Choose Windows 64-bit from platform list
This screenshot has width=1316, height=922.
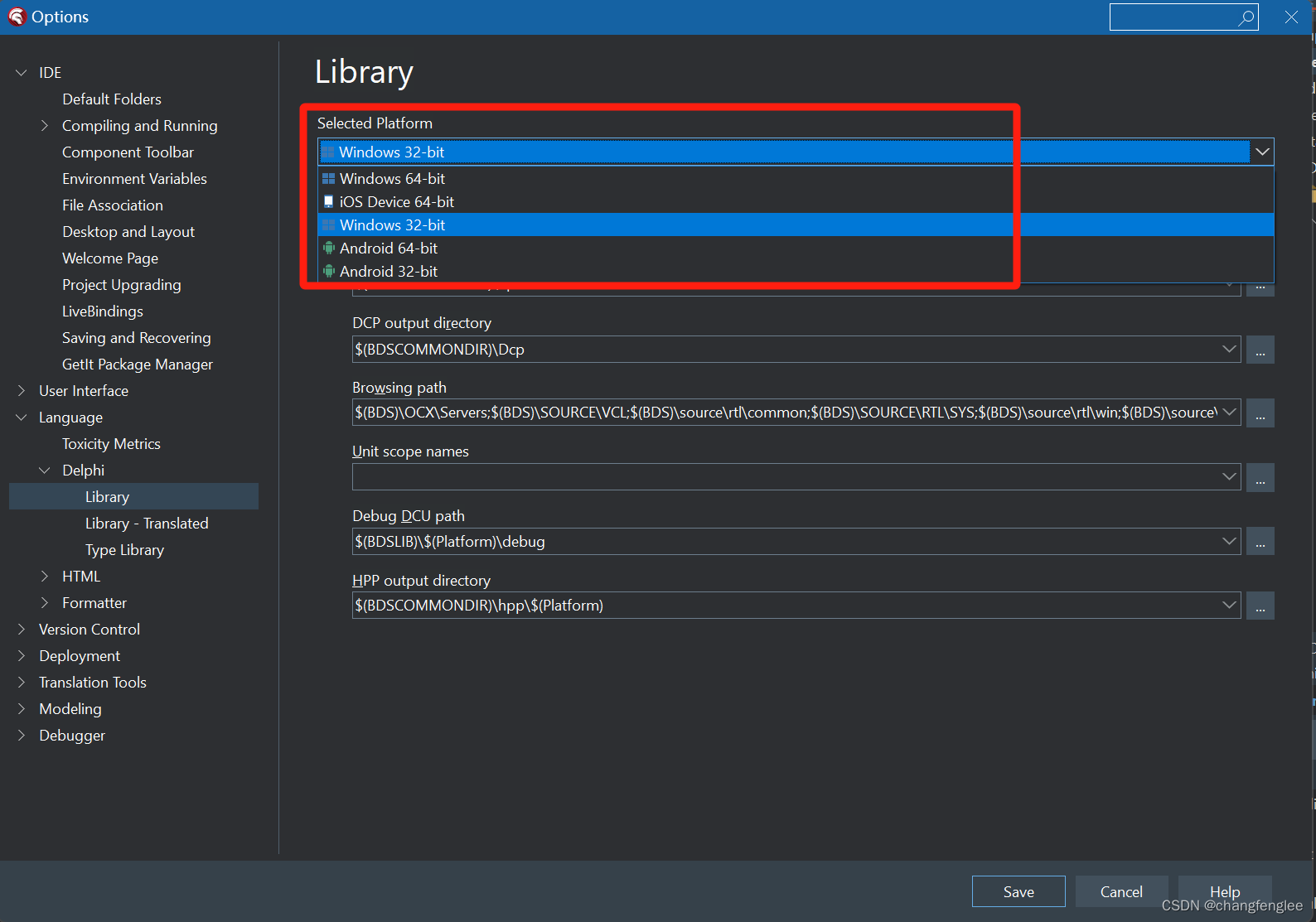click(x=796, y=178)
